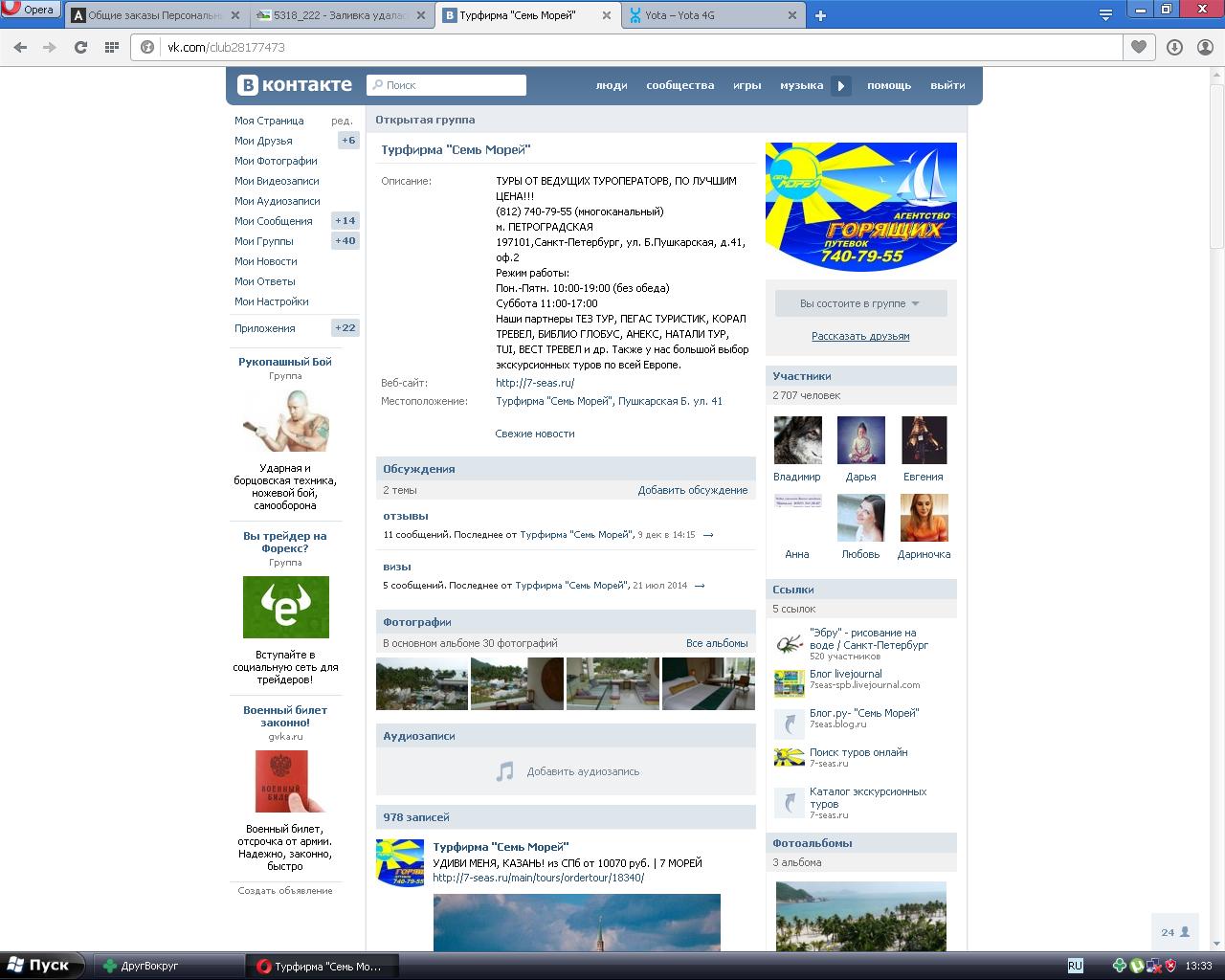Open Lyubov's member avatar
Viewport: 1225px width, 980px height.
[x=860, y=518]
